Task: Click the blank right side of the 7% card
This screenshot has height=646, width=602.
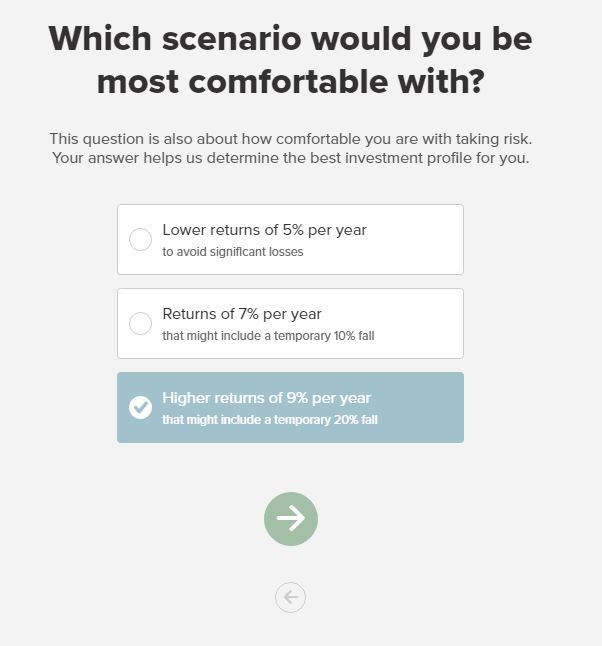Action: tap(418, 323)
